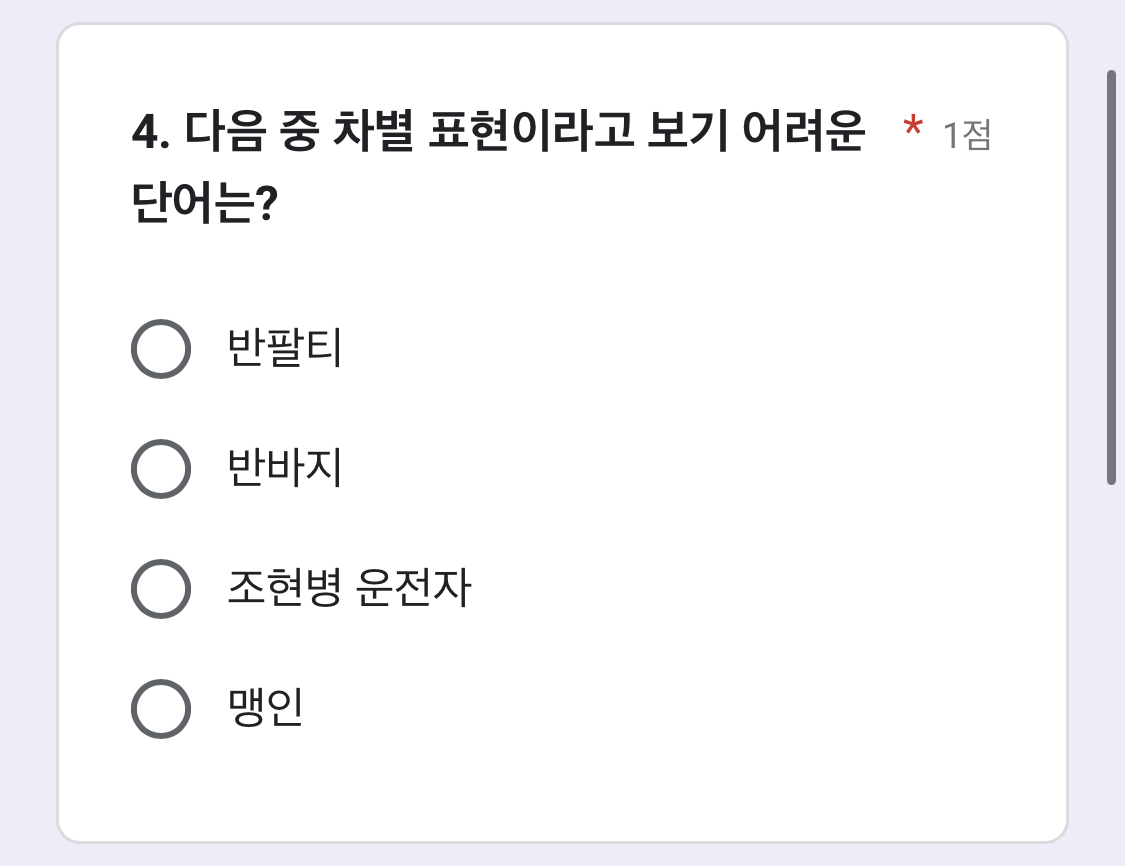Click blank card space right of 맹인
The width and height of the screenshot is (1125, 866).
pyautogui.click(x=700, y=709)
